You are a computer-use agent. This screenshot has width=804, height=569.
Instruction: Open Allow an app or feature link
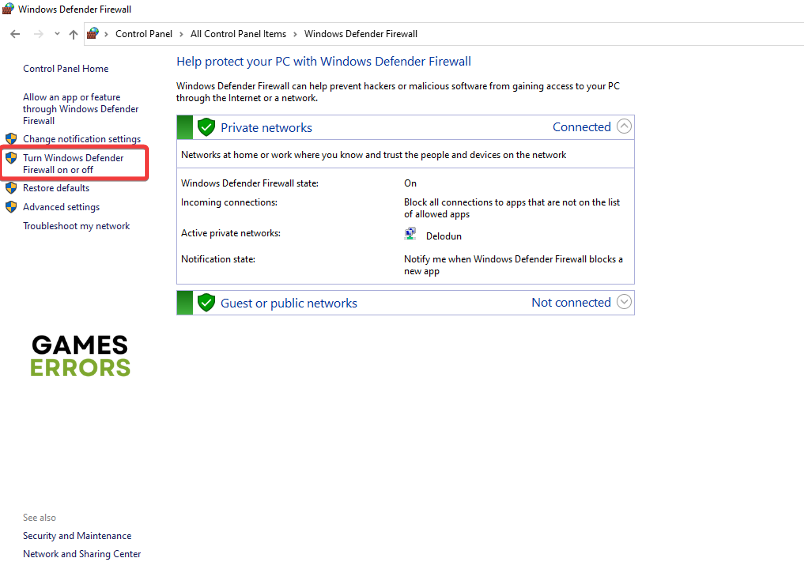pos(81,109)
